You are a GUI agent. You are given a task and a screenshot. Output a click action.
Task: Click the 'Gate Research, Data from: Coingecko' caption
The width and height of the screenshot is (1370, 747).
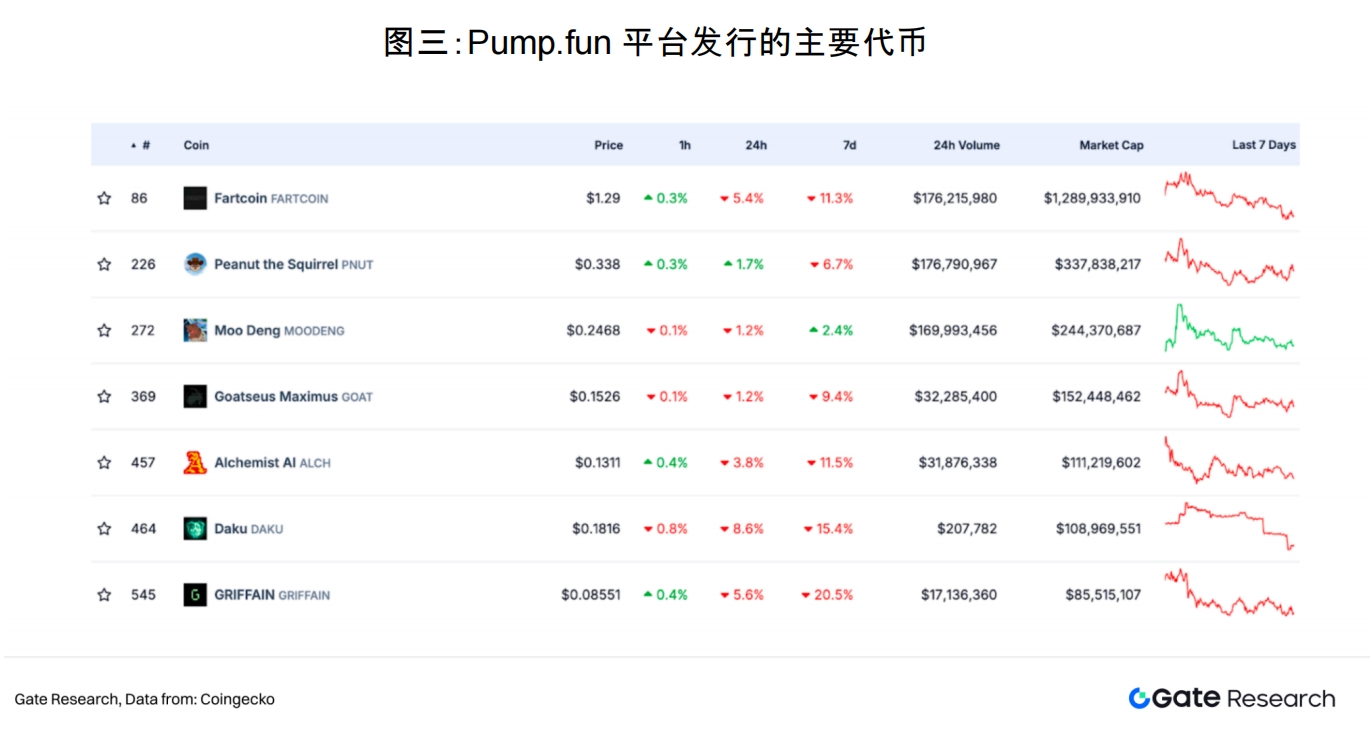pos(145,699)
